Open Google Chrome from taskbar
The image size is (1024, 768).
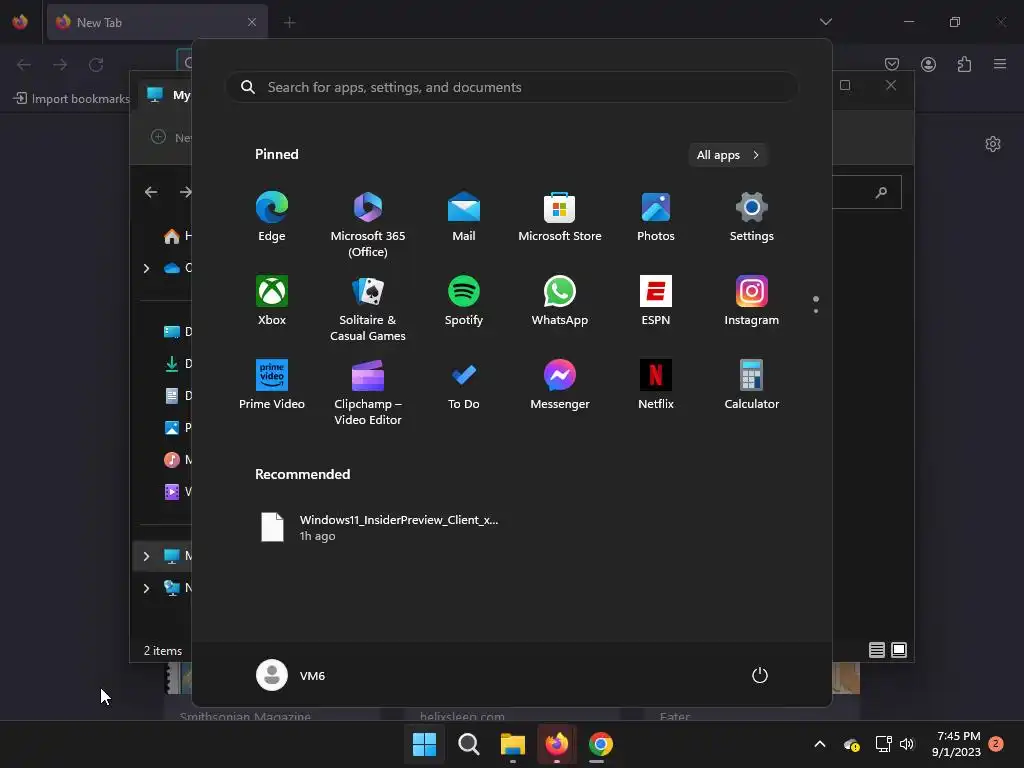click(x=601, y=744)
